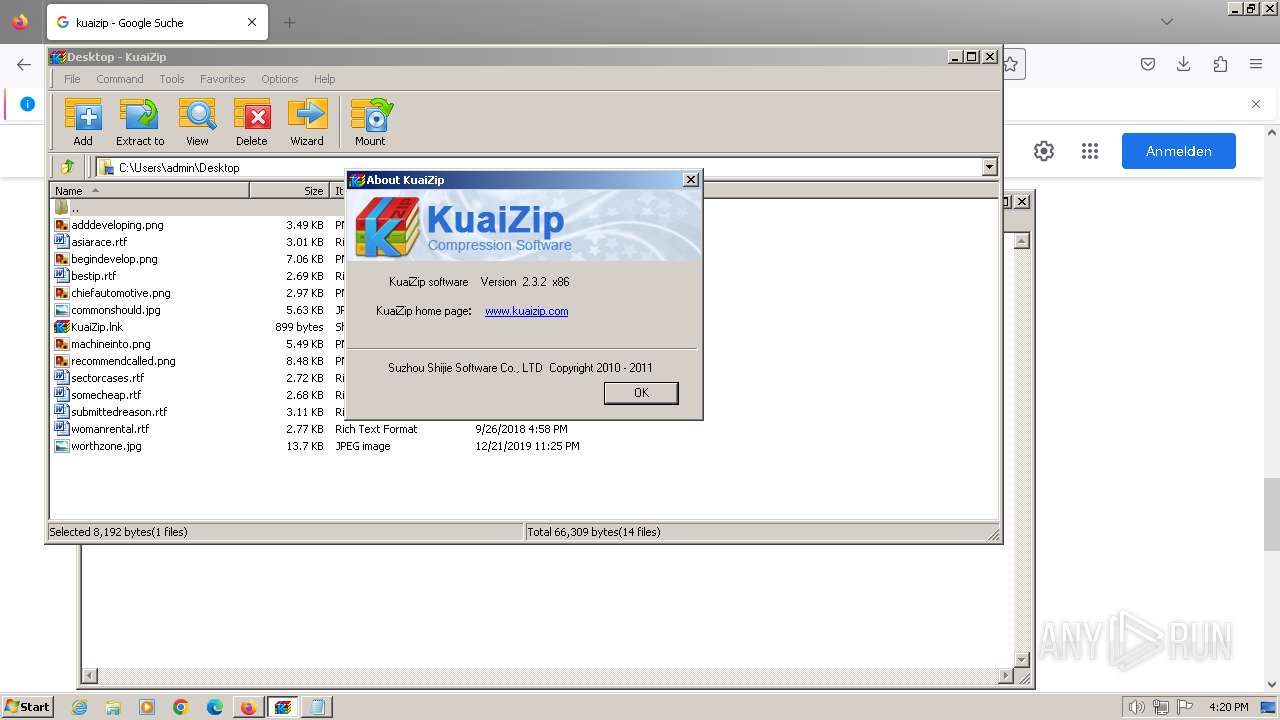Select KuaiZip.lnk shortcut file
The height and width of the screenshot is (720, 1280).
(97, 327)
